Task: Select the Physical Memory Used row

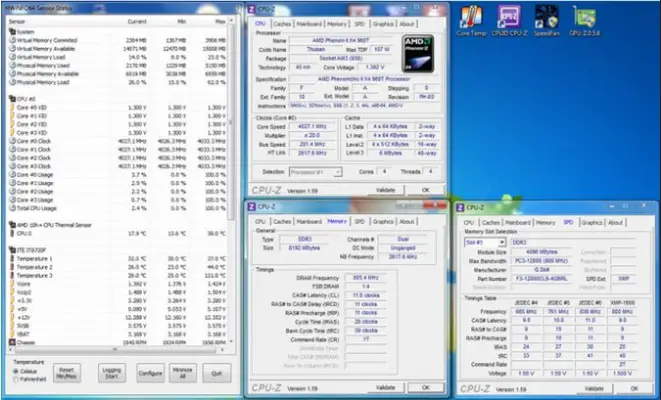Action: [x=118, y=65]
